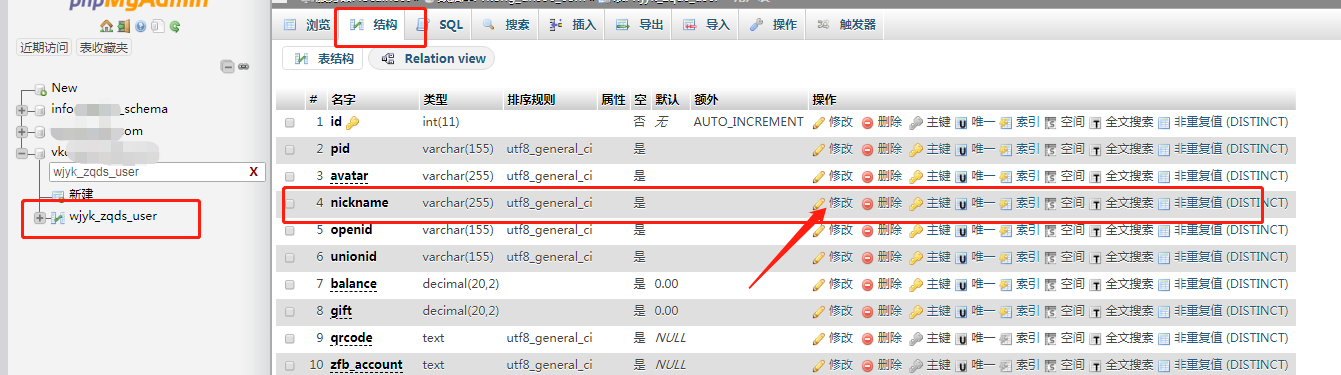Expand the wjyk_zqds_user table node
The width and height of the screenshot is (1341, 375).
(40, 217)
